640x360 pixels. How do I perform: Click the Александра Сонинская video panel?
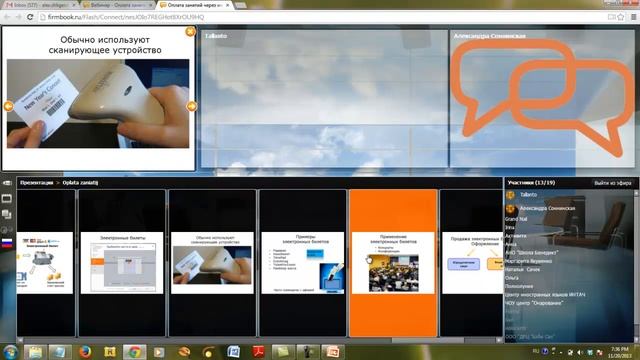[542, 98]
